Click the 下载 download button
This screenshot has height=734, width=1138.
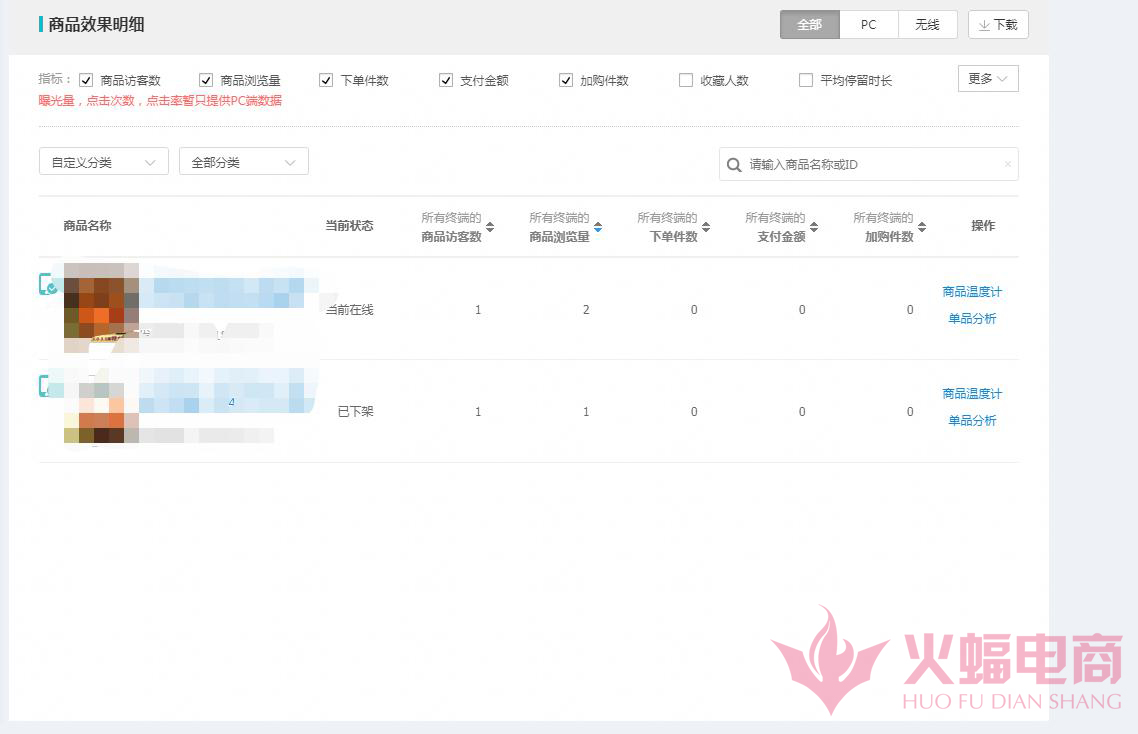(x=998, y=25)
